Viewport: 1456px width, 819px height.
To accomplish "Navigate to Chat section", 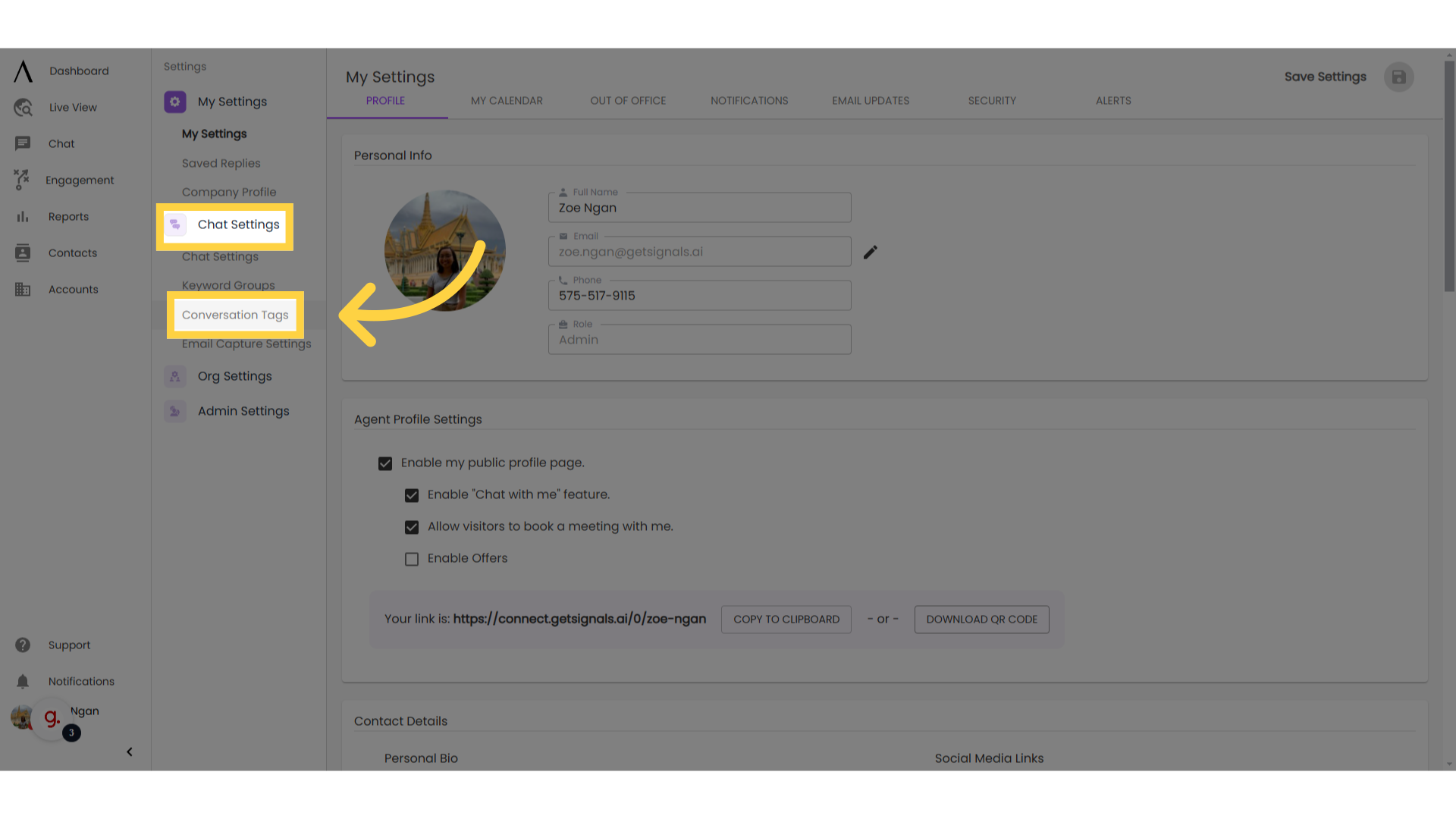I will tap(61, 143).
